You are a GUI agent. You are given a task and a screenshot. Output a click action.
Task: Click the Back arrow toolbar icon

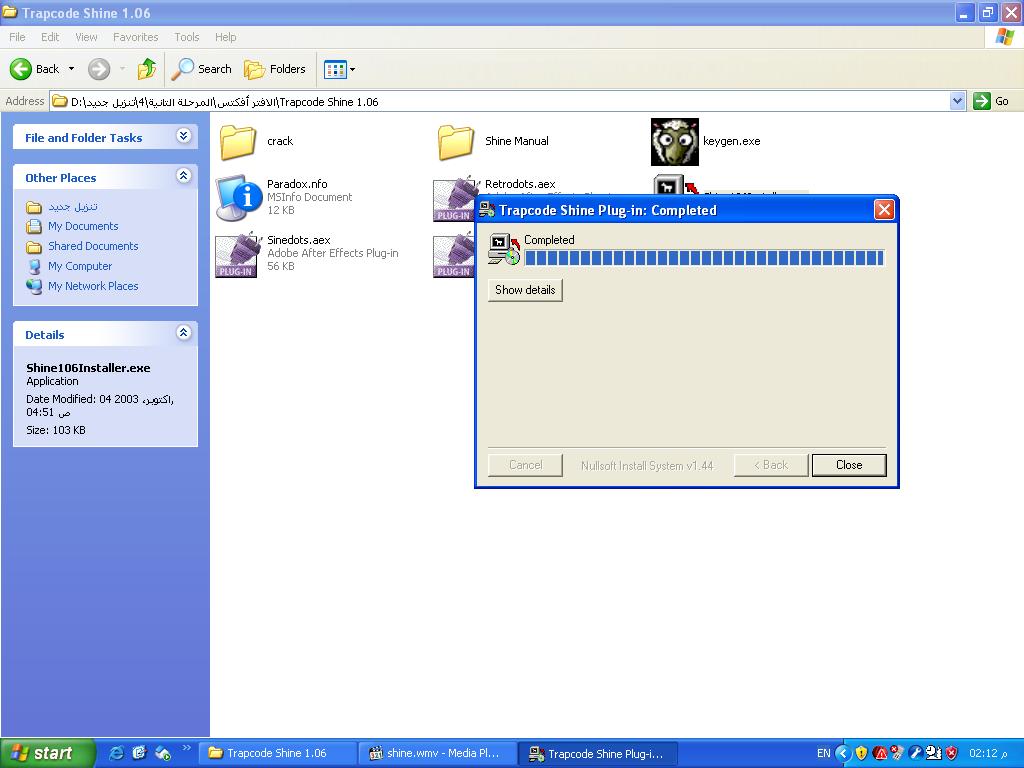(x=21, y=69)
